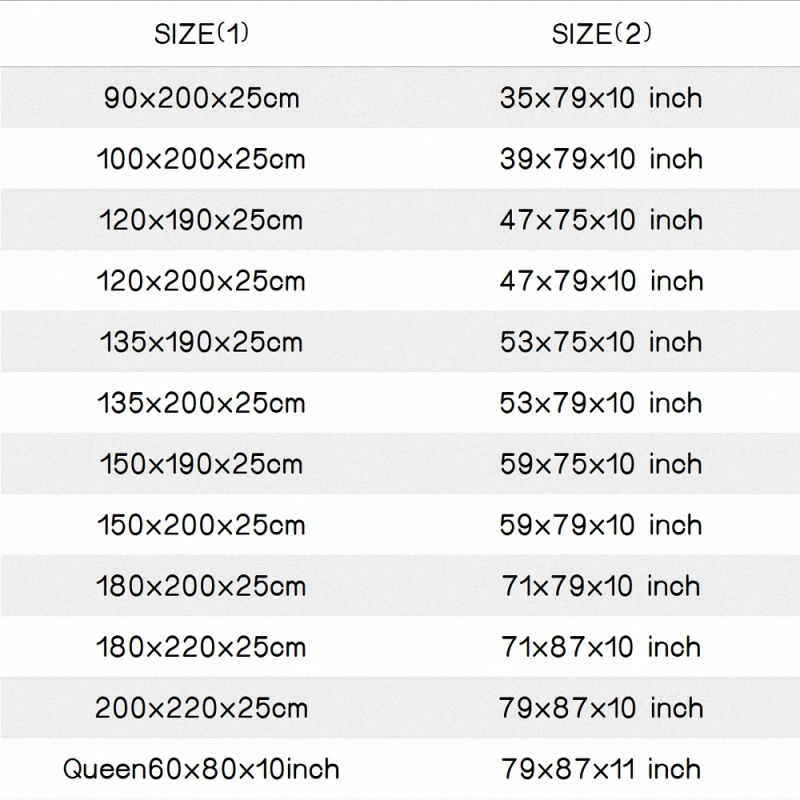Viewport: 800px width, 800px height.
Task: Select the 79x87x11 inch cell
Action: coord(601,769)
